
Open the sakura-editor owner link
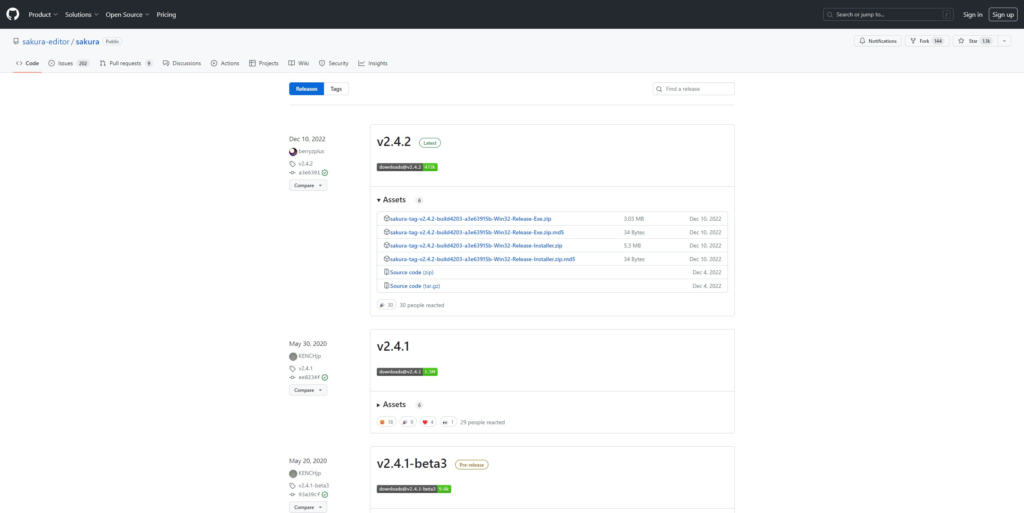(x=46, y=41)
